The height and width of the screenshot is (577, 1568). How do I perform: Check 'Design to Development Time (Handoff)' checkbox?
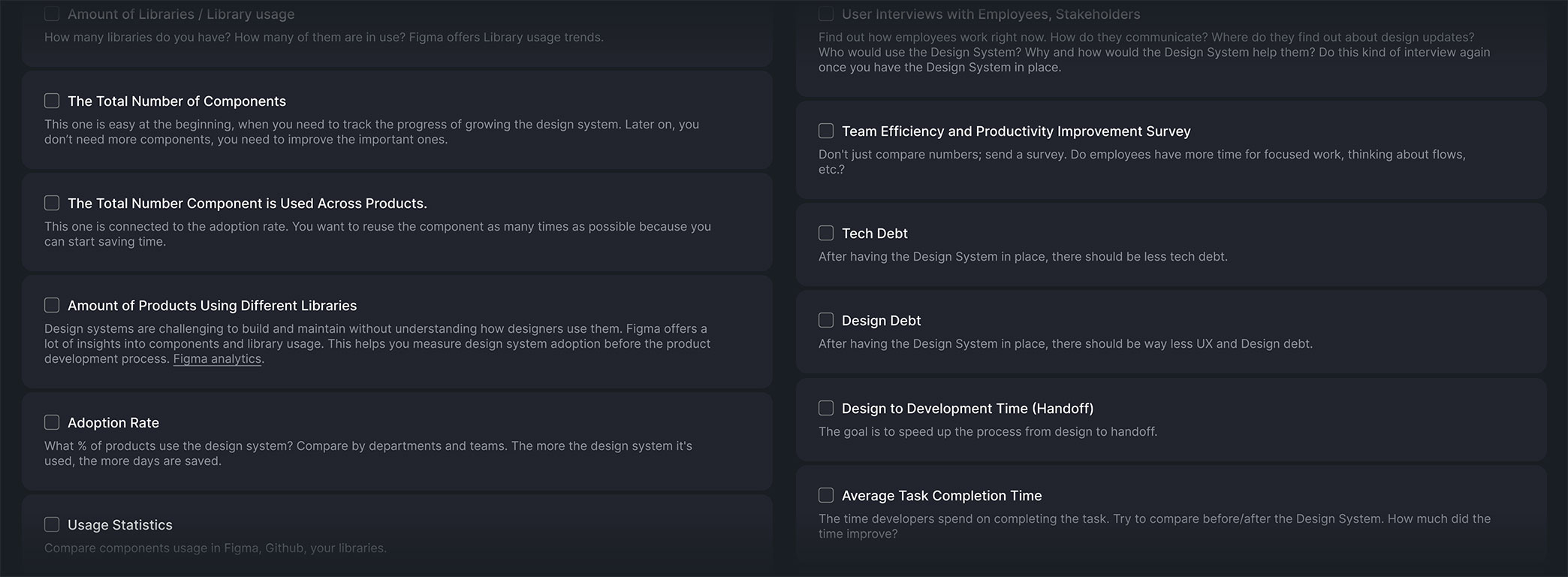click(826, 408)
